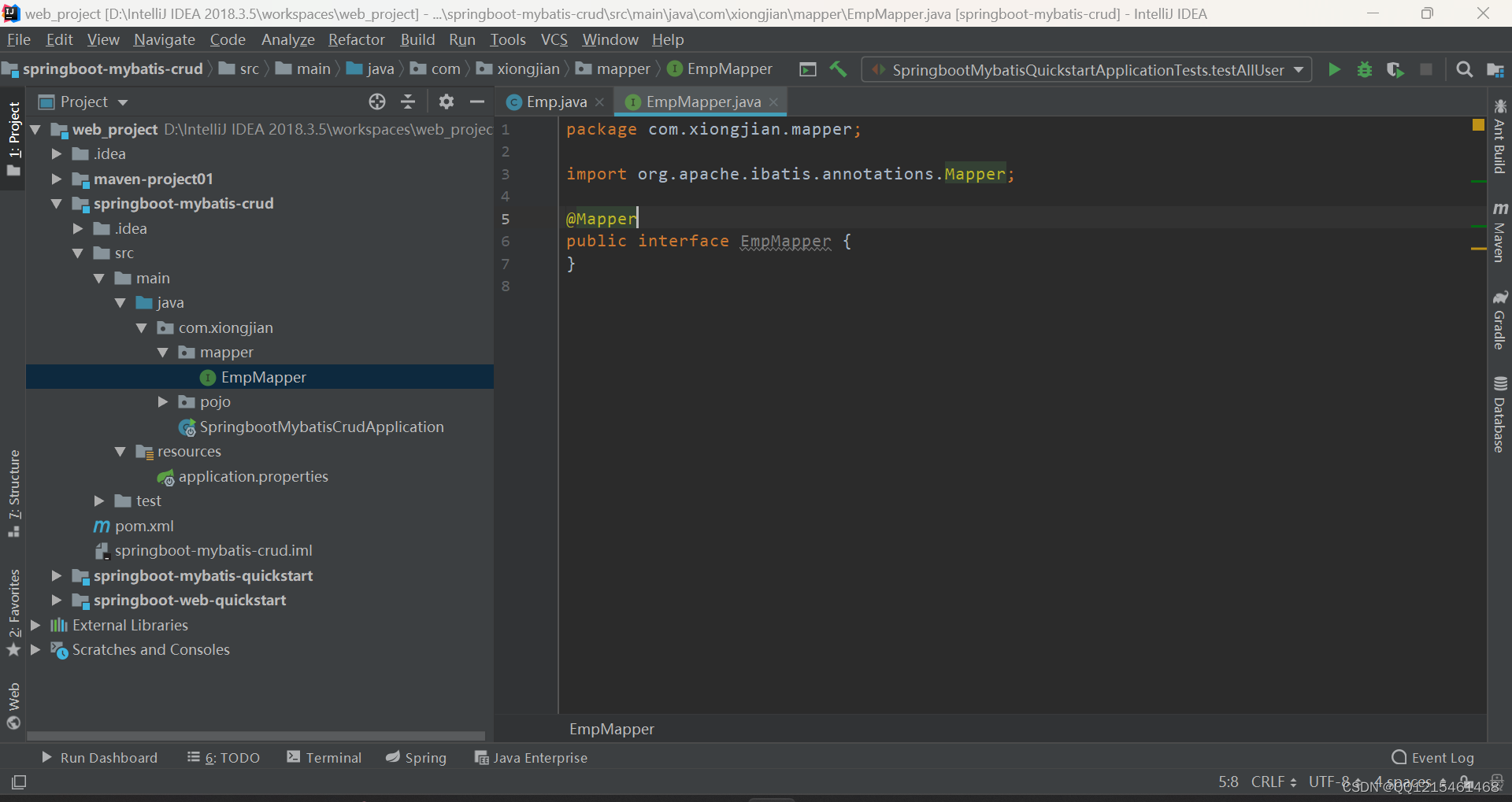Click the interface name EmpMapper in code
This screenshot has height=802, width=1512.
pyautogui.click(x=785, y=241)
